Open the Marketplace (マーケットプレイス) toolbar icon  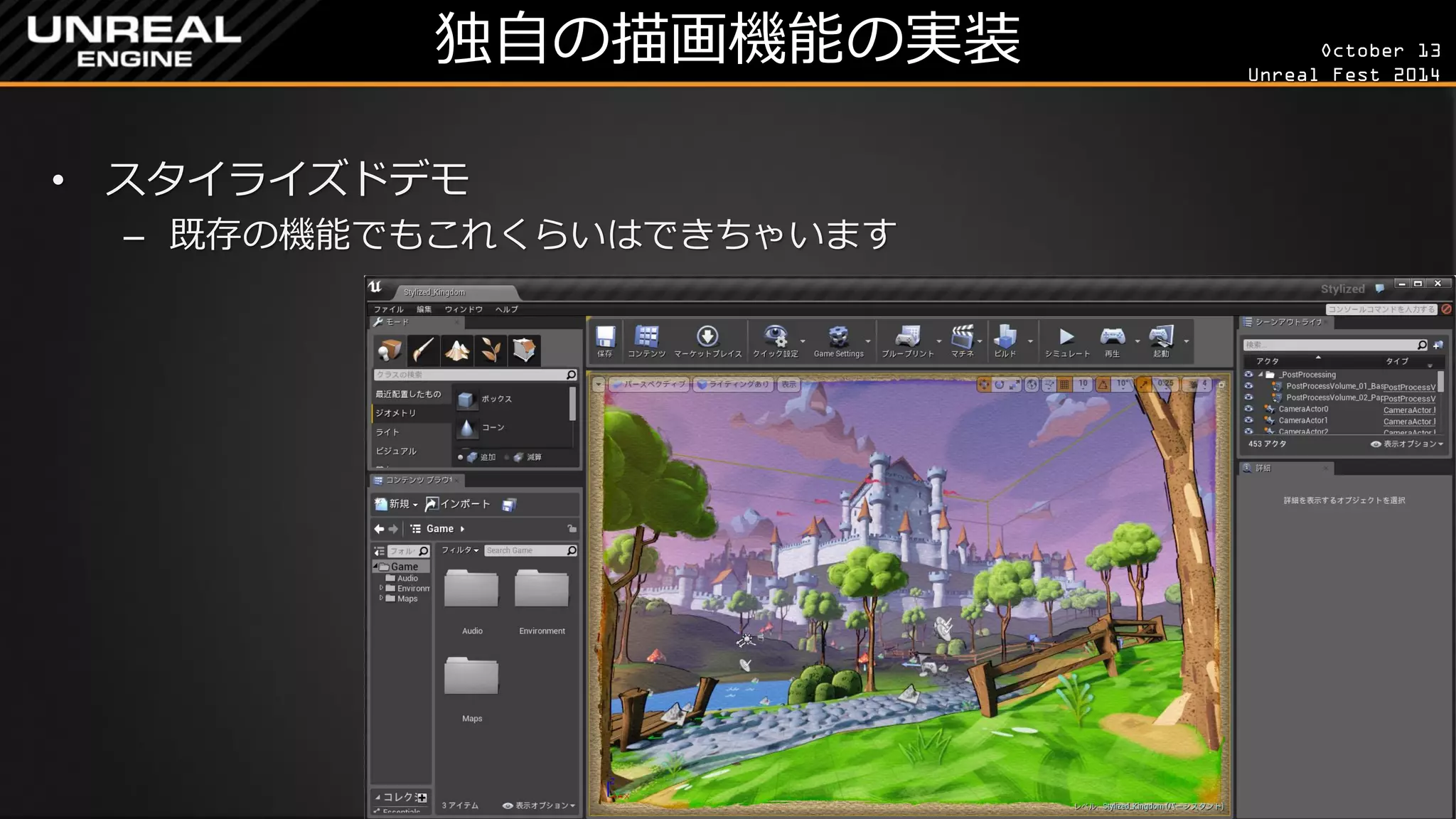pyautogui.click(x=707, y=341)
